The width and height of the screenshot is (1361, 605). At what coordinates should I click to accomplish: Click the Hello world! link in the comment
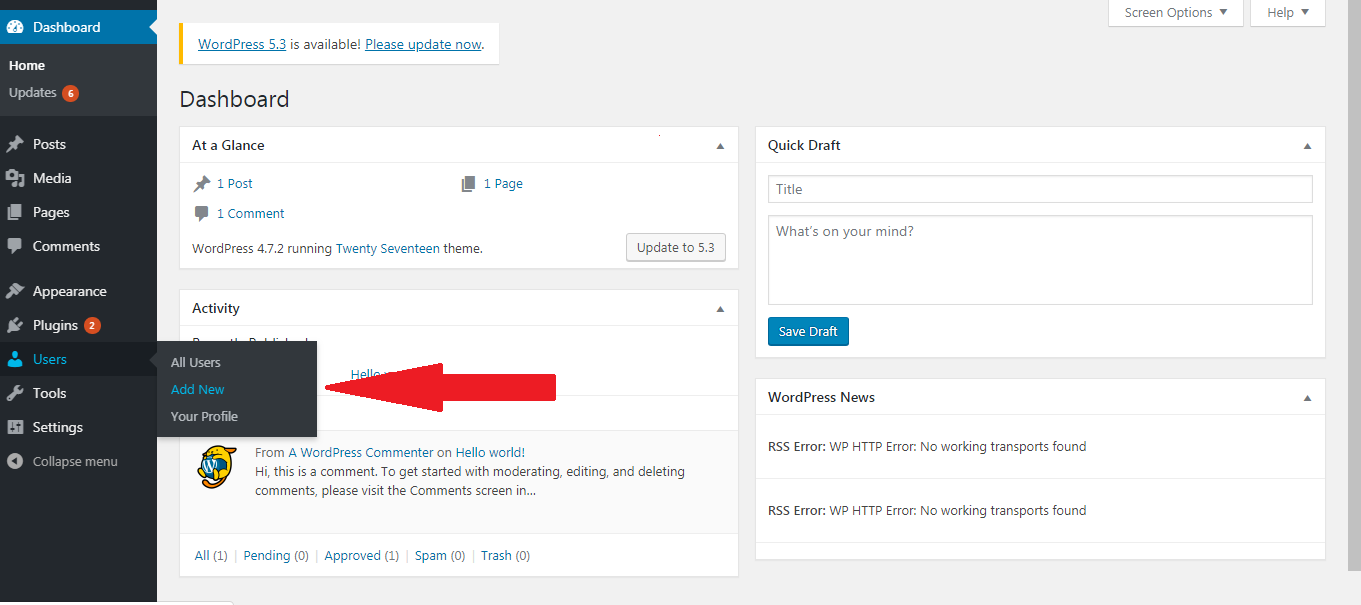coord(490,452)
